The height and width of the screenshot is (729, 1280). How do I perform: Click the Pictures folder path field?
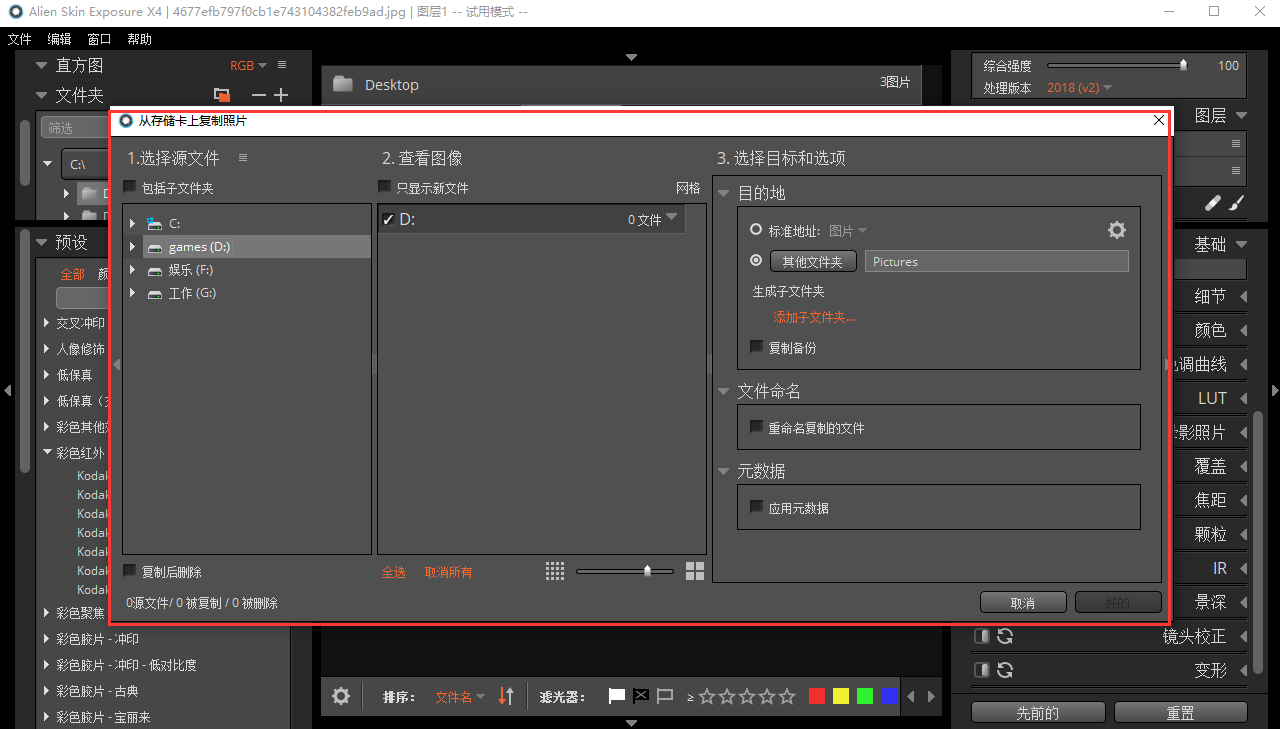[996, 260]
